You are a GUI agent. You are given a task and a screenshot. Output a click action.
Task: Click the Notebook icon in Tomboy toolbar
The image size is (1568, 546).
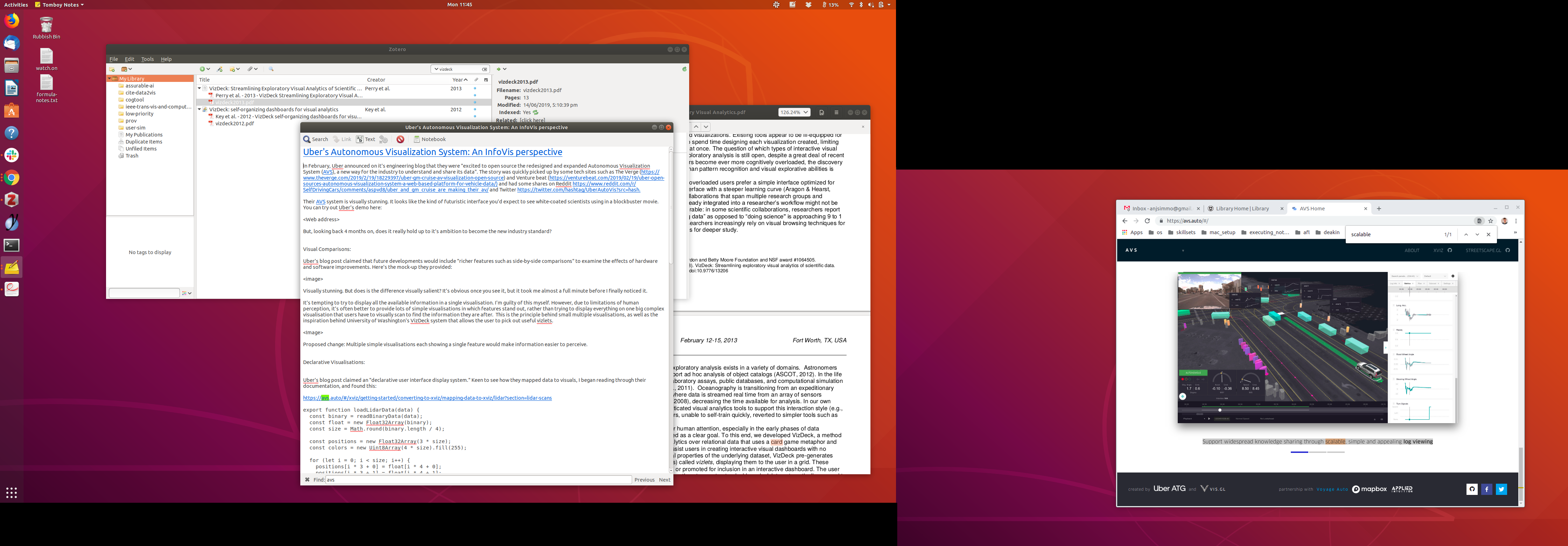pos(430,139)
